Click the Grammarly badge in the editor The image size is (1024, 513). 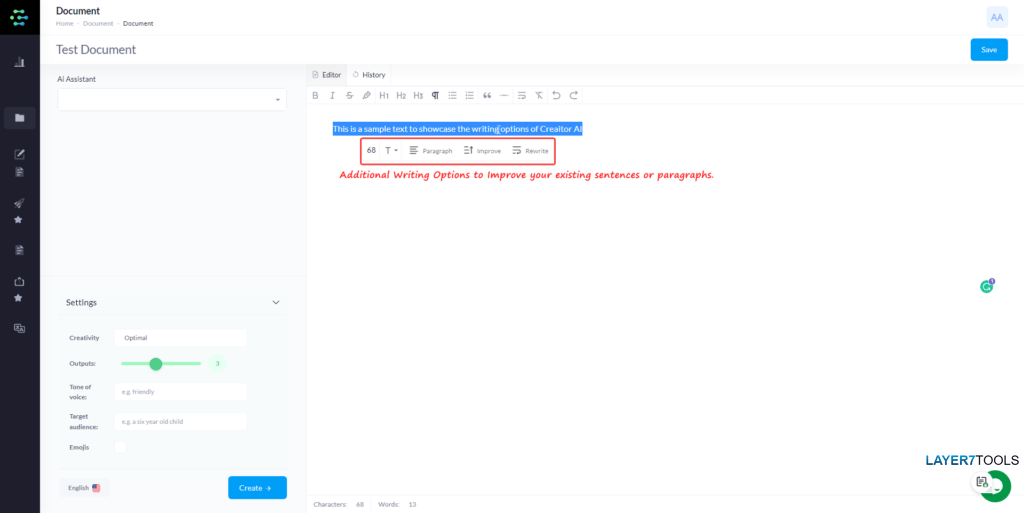987,286
